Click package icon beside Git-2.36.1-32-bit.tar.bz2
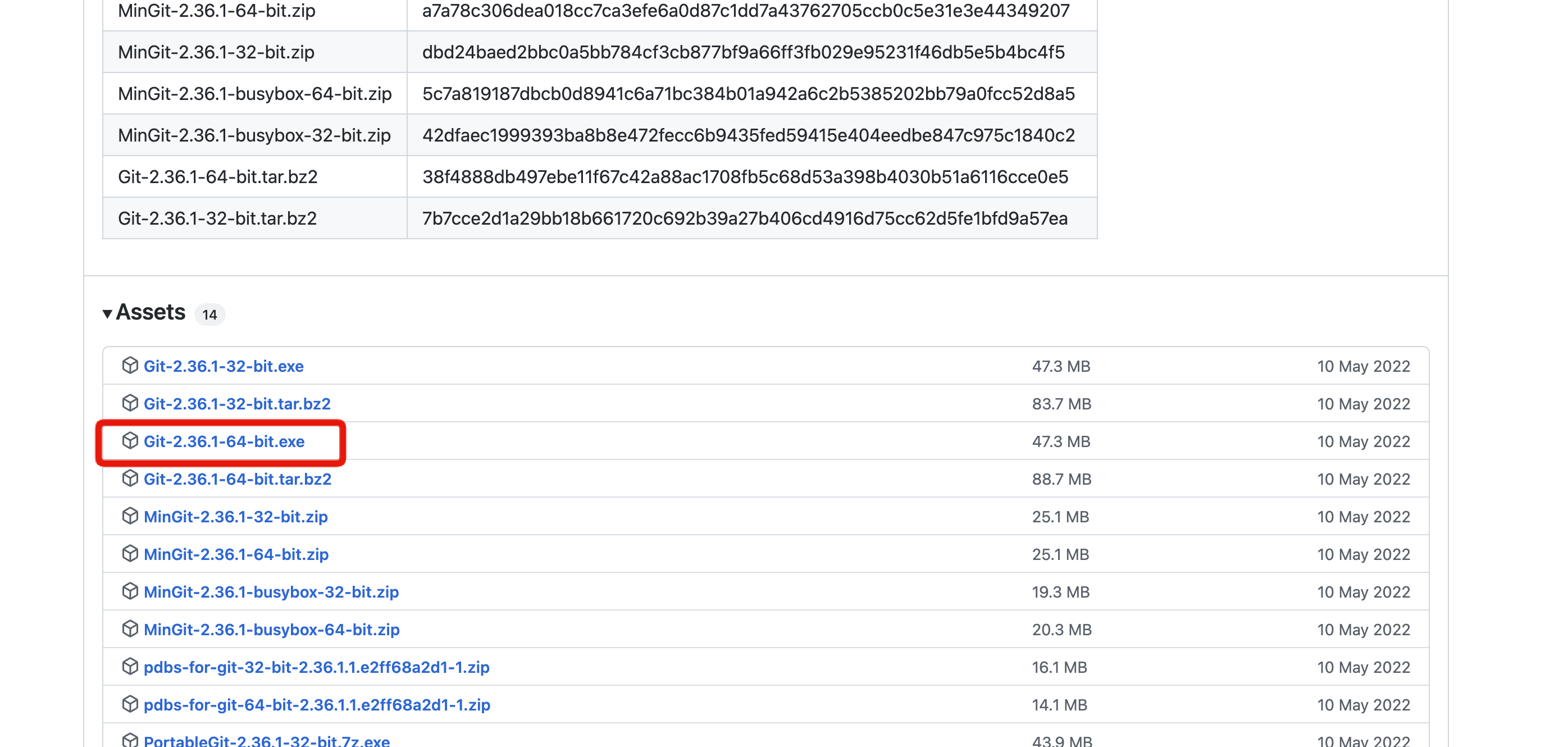This screenshot has height=747, width=1568. (130, 403)
